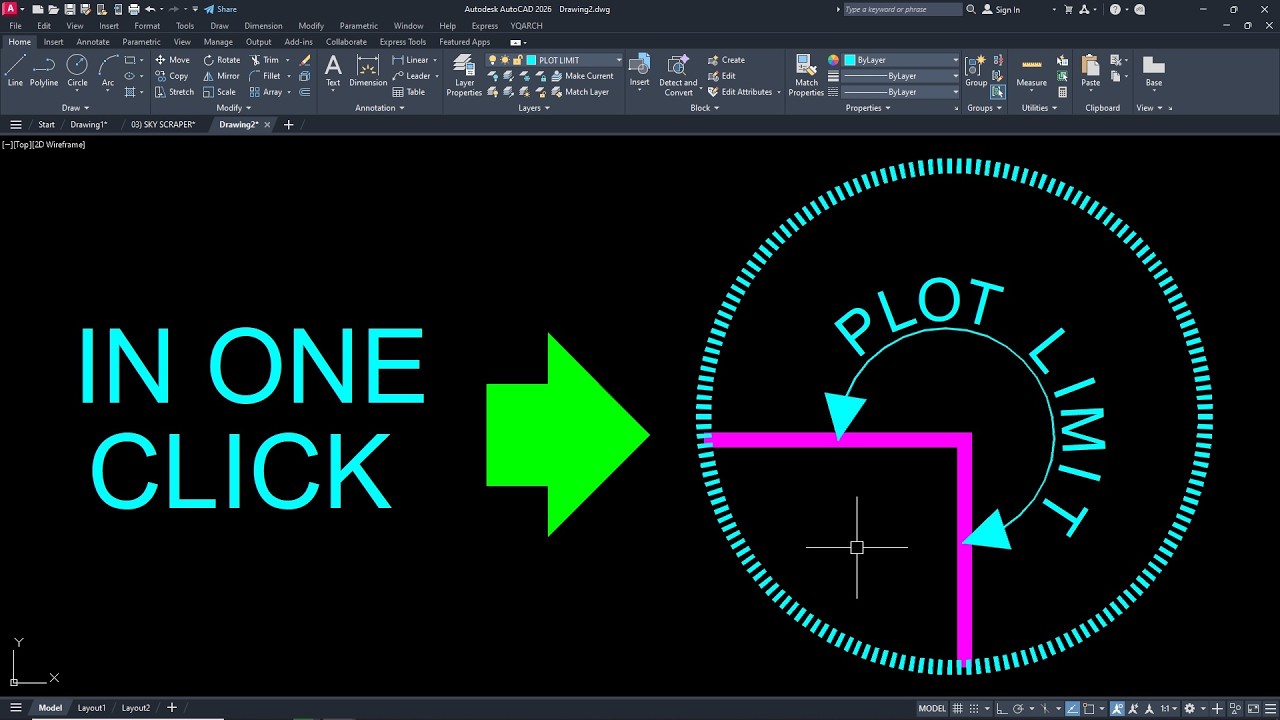Open the annotation scale 1:1 dropdown
The width and height of the screenshot is (1280, 720).
point(1169,708)
